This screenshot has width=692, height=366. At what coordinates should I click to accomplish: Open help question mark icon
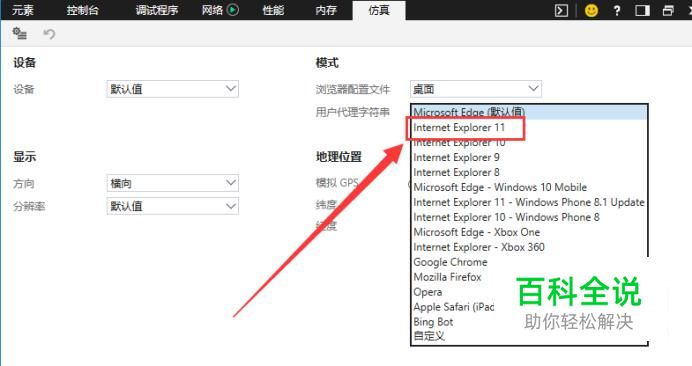pos(617,10)
